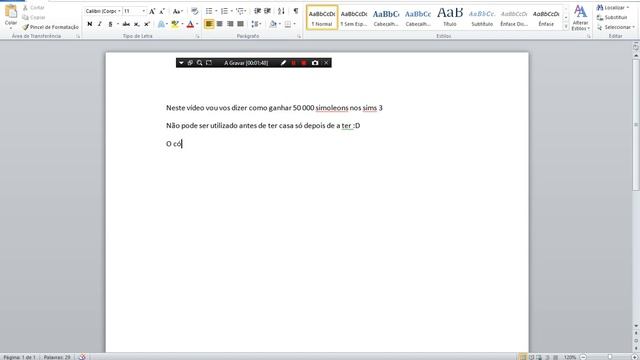Click the Copiar (Copy) button

coord(33,18)
